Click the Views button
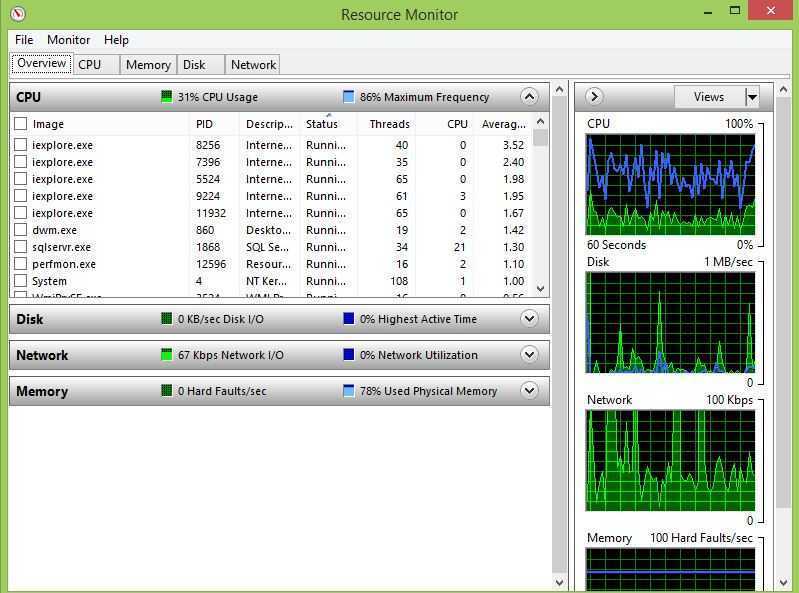 click(709, 96)
